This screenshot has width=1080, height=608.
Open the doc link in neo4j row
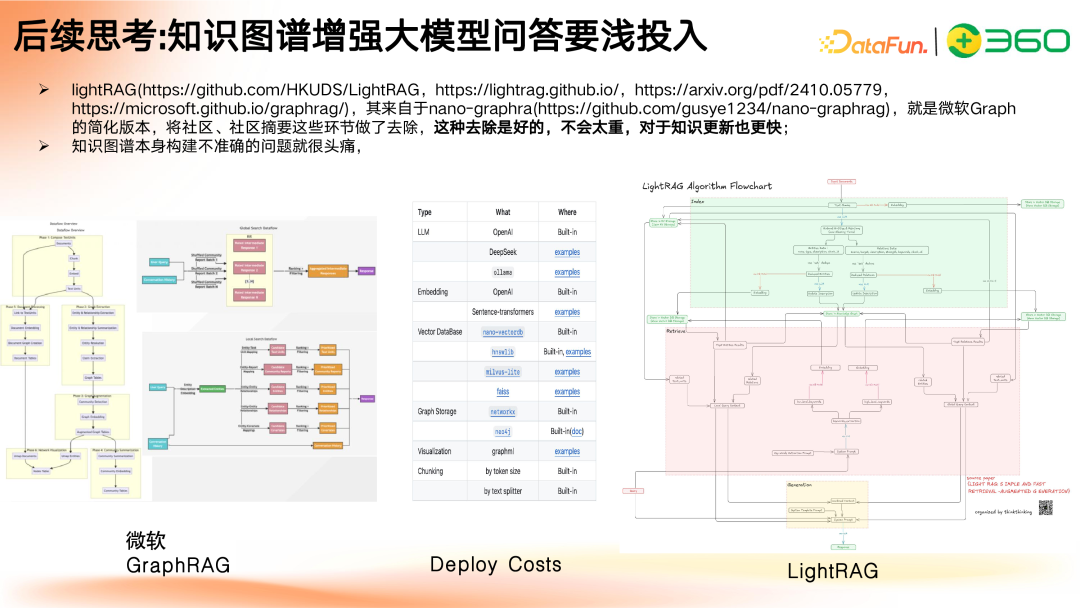coord(577,432)
